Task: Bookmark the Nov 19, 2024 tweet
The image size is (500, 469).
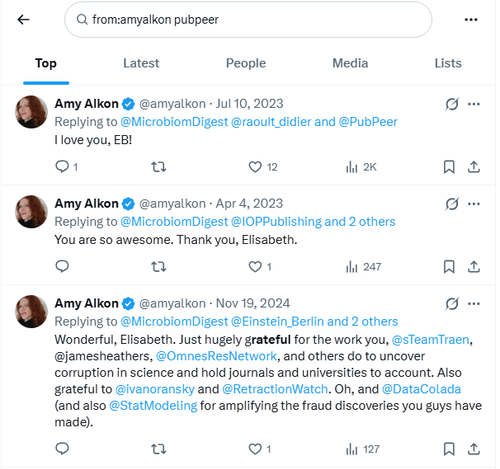Action: (449, 449)
